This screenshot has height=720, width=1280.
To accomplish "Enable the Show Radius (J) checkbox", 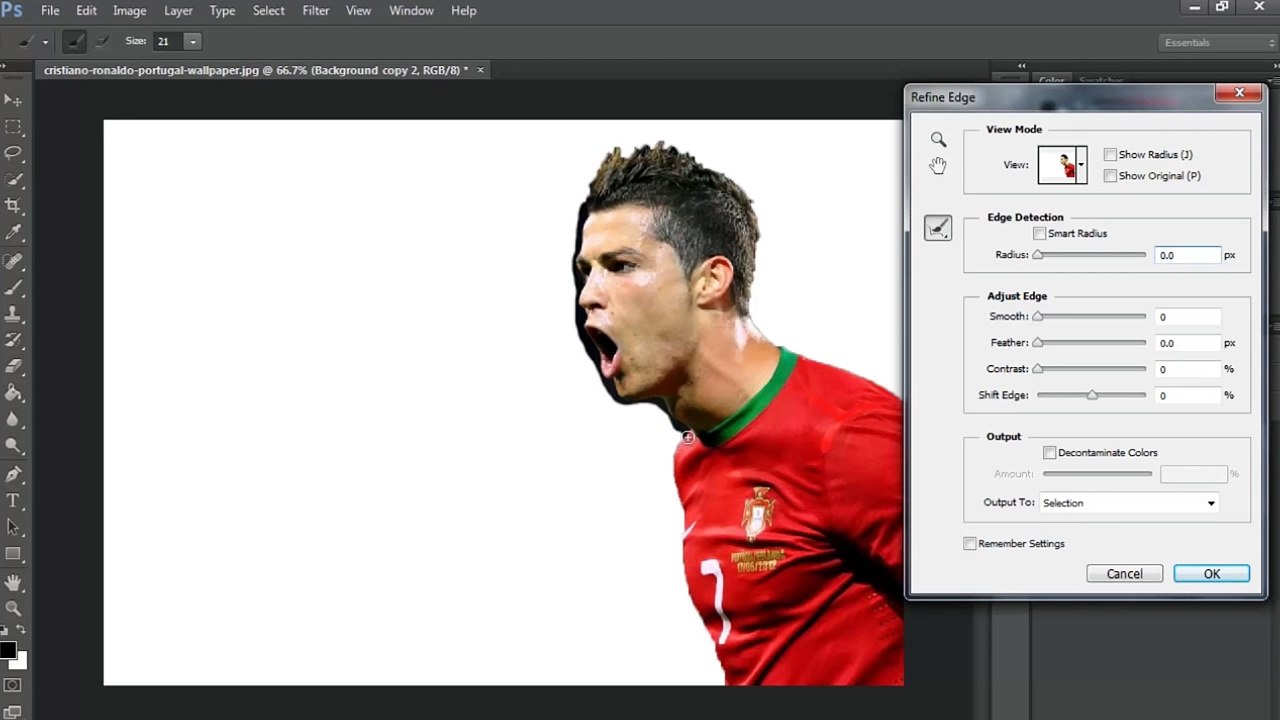I will click(x=1110, y=155).
